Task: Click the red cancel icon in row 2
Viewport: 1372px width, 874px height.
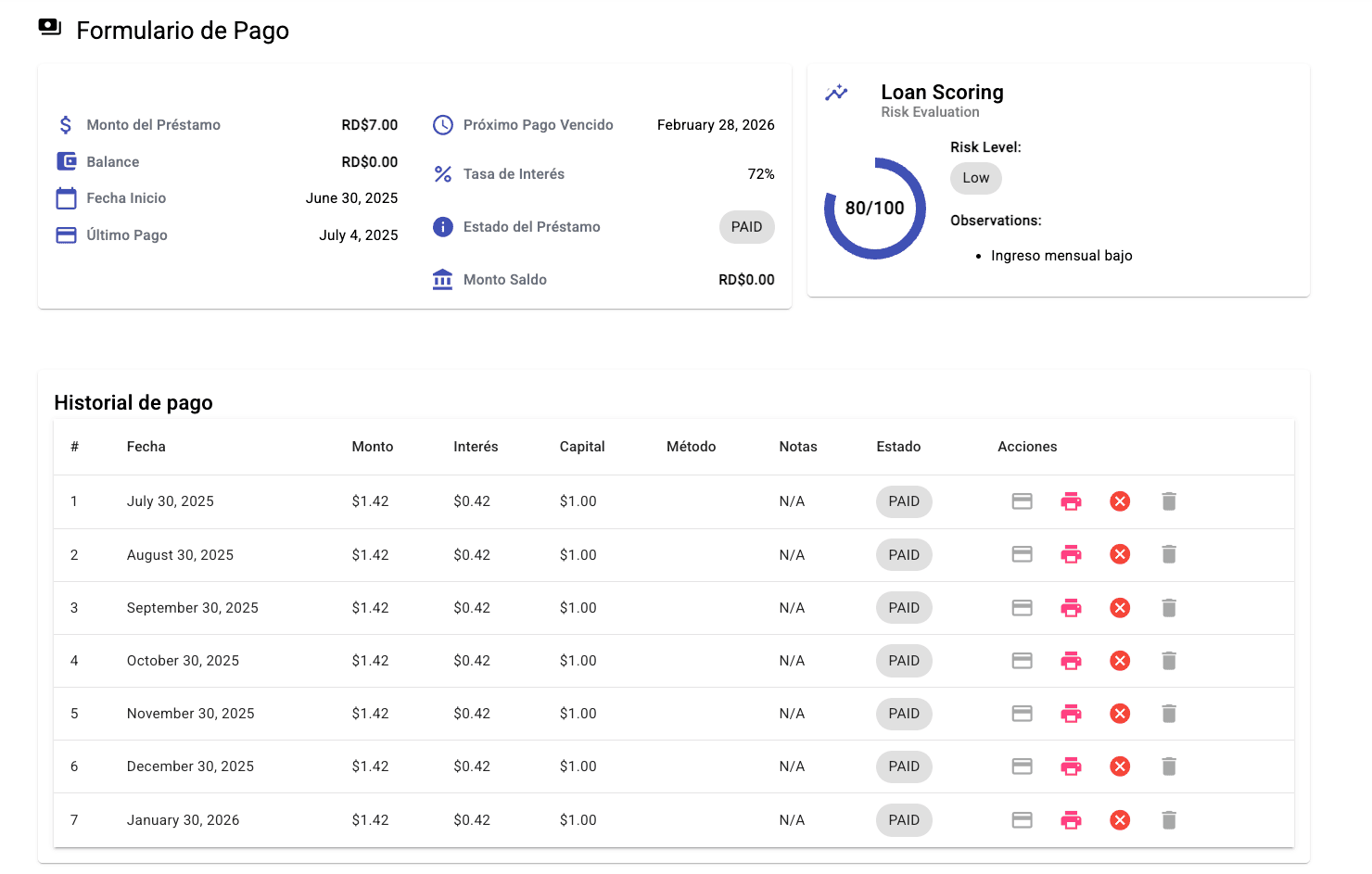Action: [x=1120, y=554]
